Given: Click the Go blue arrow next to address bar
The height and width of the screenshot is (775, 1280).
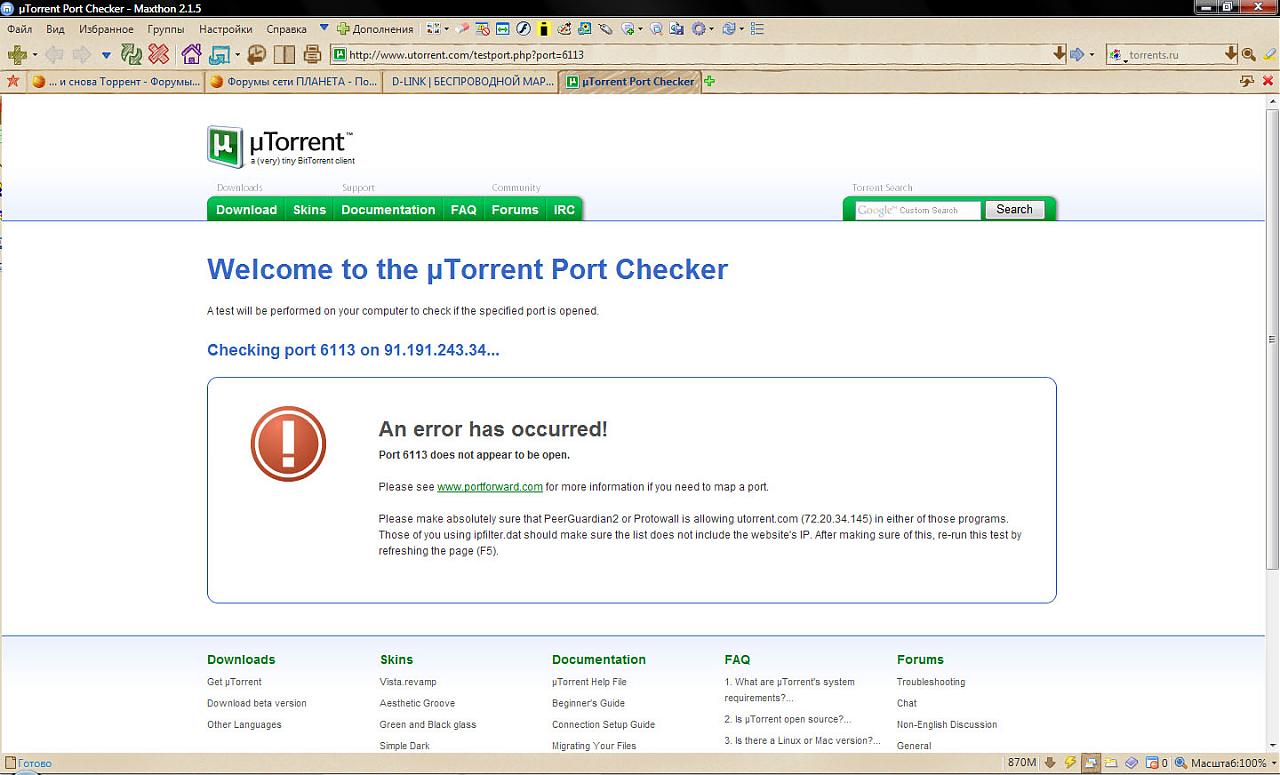Looking at the screenshot, I should click(x=1077, y=54).
